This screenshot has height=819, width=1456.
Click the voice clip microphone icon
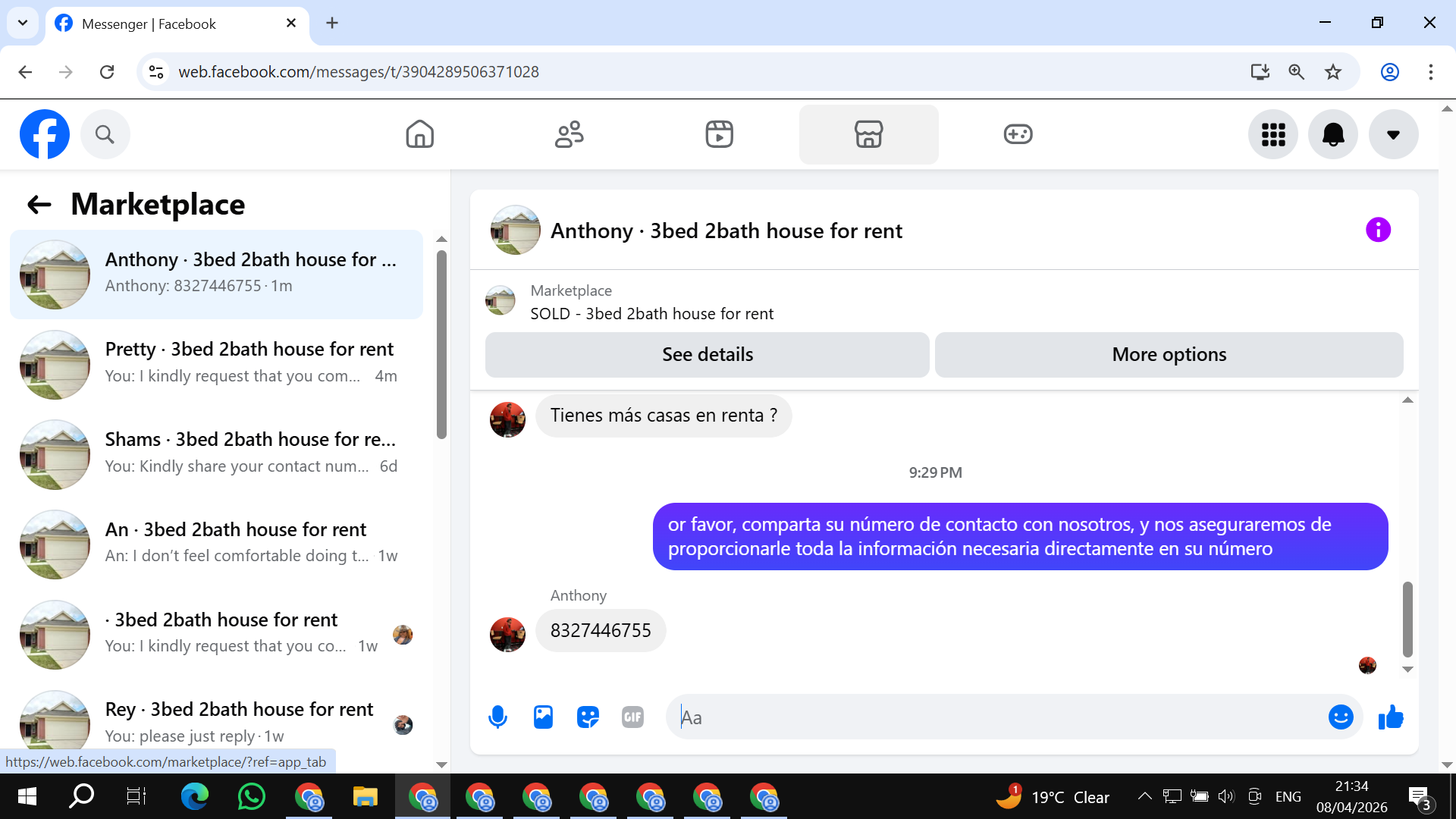point(497,717)
